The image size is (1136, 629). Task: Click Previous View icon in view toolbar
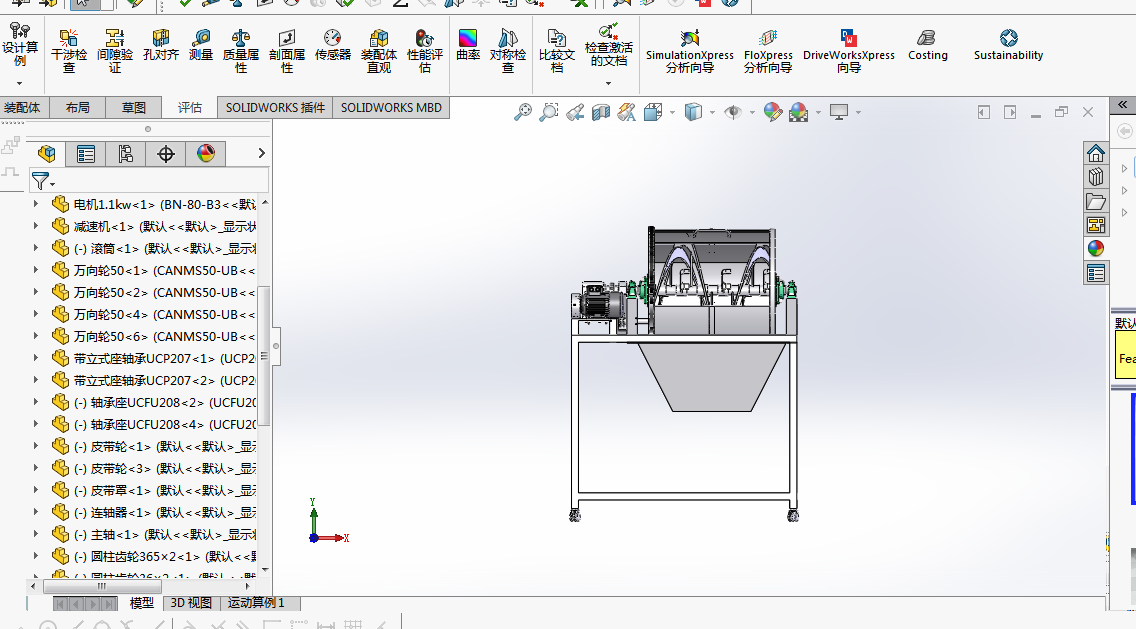575,112
